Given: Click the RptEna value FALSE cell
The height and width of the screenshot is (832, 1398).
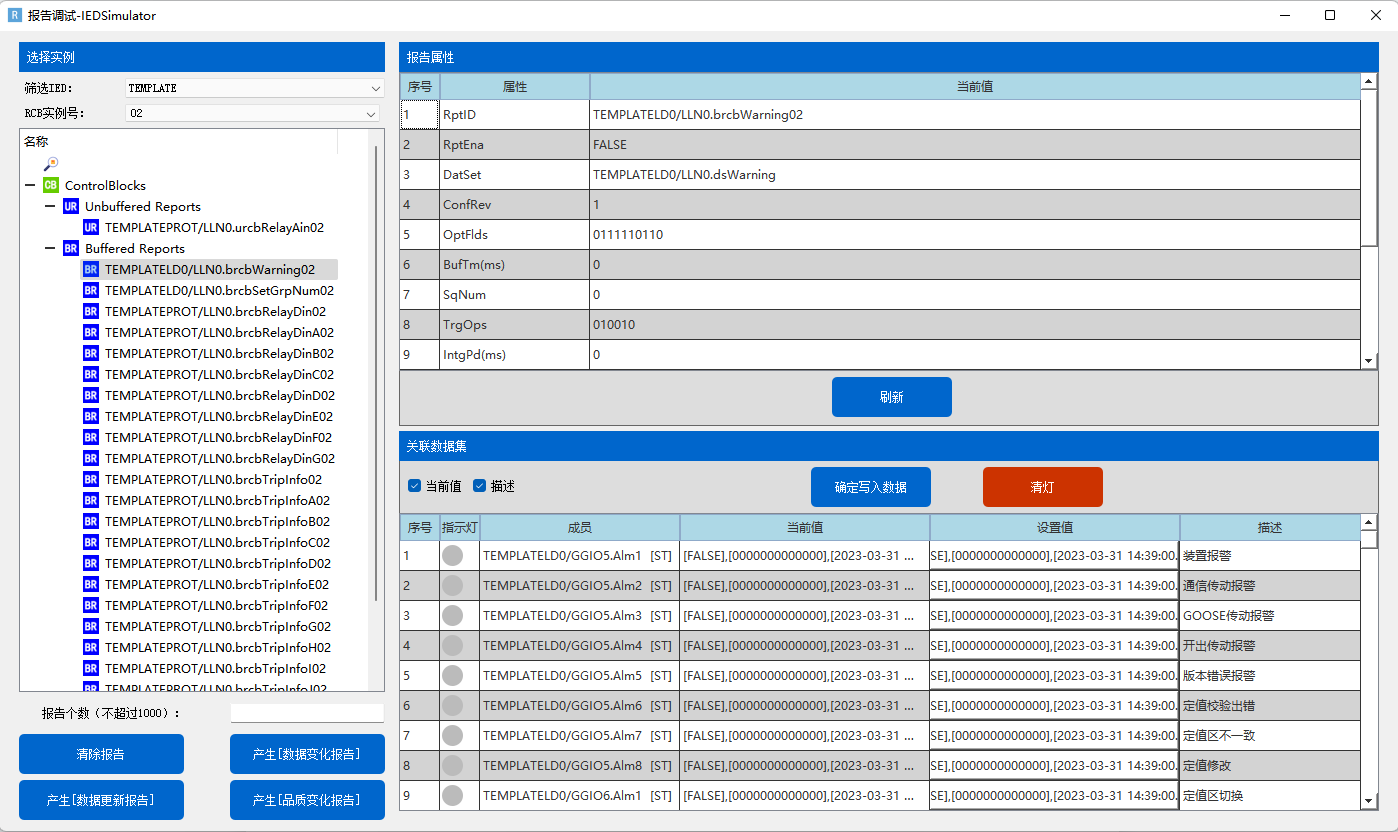Looking at the screenshot, I should pos(975,145).
